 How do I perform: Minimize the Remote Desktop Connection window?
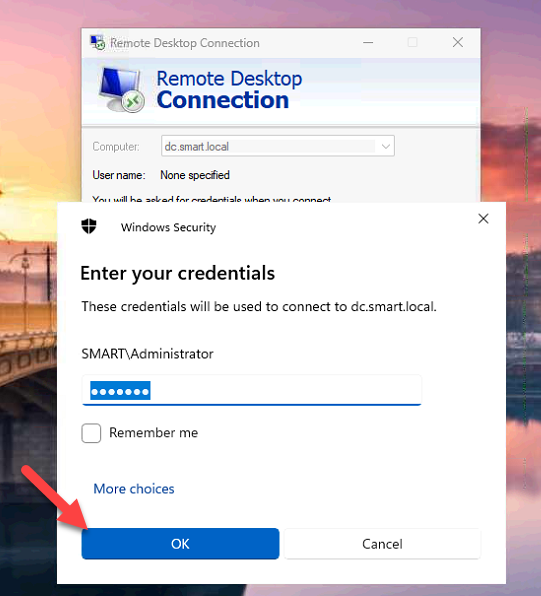[368, 42]
